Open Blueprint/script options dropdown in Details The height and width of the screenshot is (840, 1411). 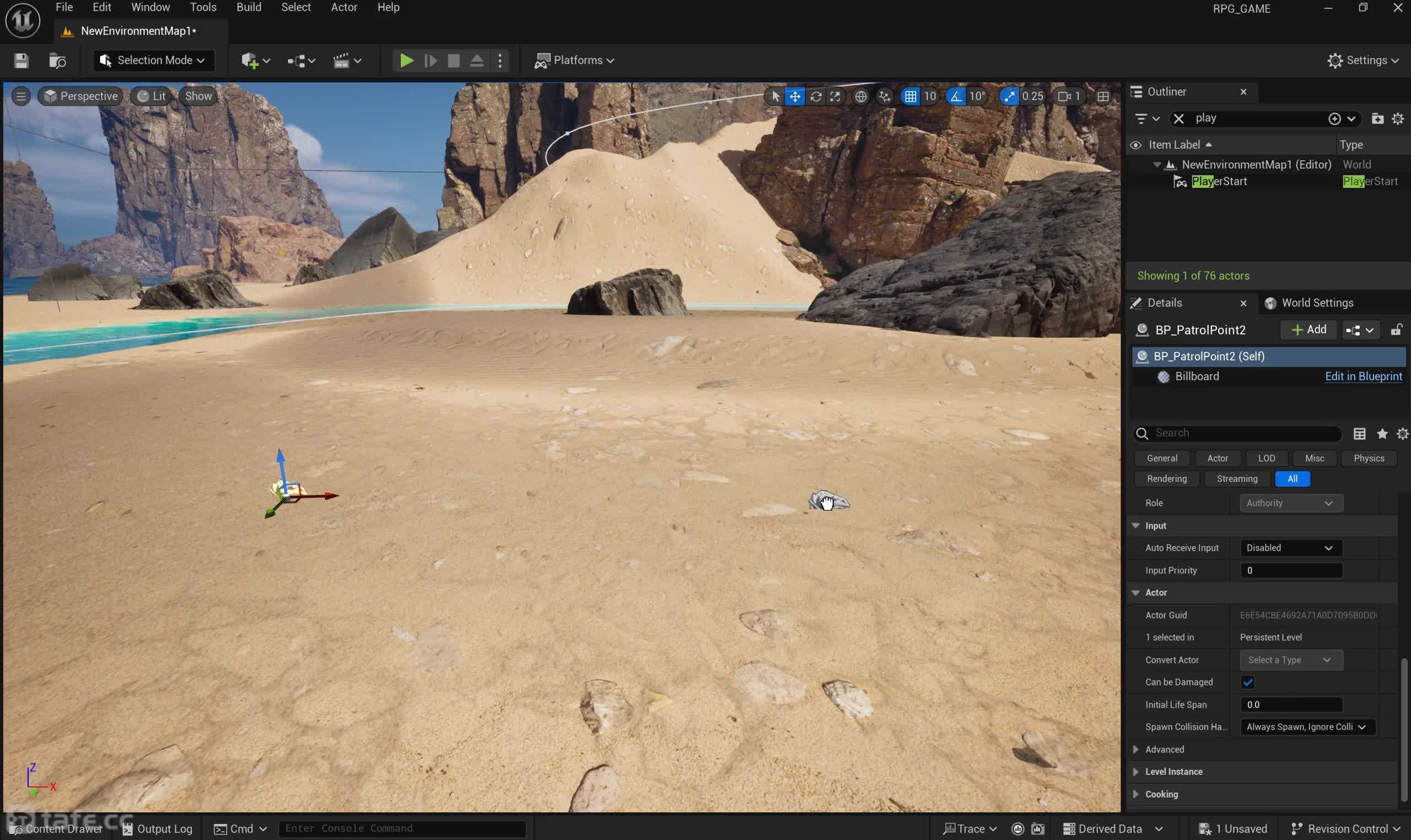coord(1360,330)
